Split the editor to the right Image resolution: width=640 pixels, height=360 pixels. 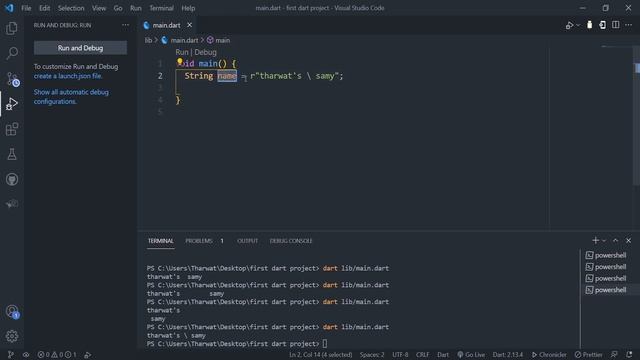pyautogui.click(x=616, y=25)
